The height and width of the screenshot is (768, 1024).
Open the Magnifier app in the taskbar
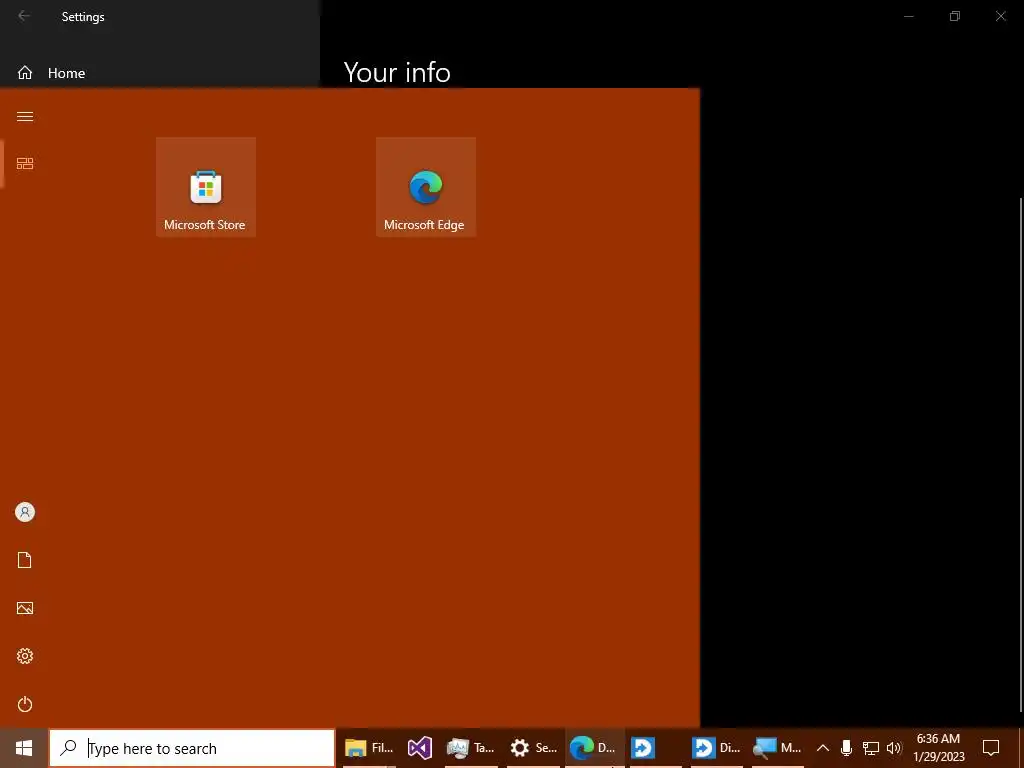tap(777, 748)
